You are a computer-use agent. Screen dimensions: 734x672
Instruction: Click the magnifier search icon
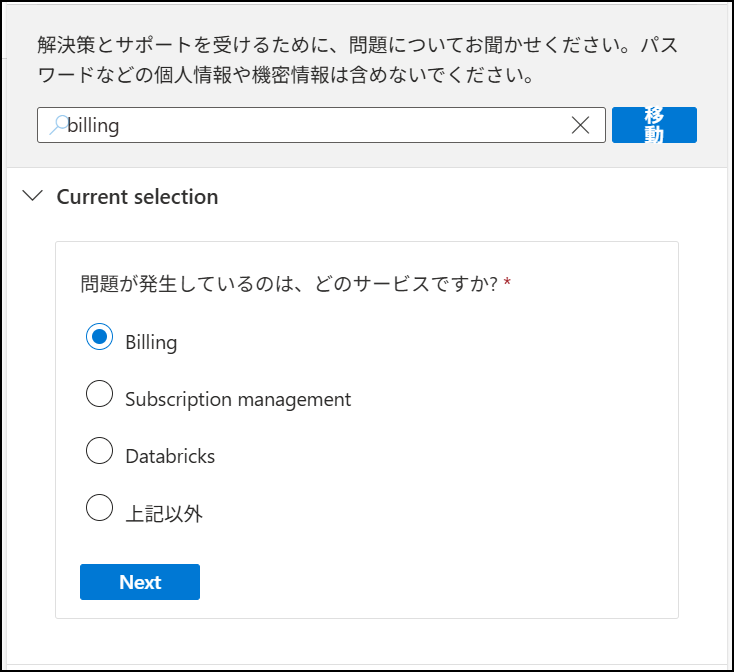59,125
